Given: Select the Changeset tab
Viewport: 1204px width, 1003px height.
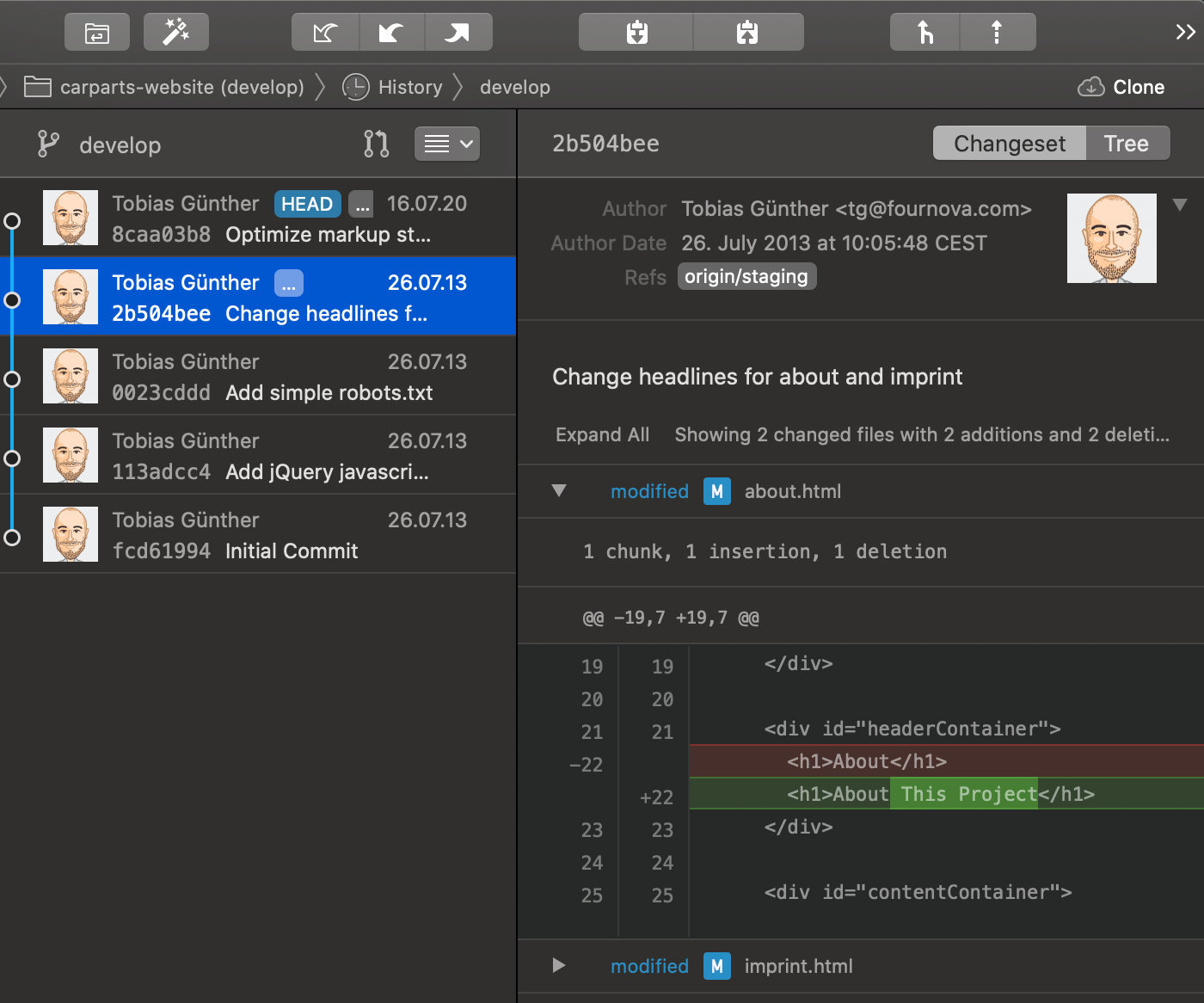Looking at the screenshot, I should [x=1009, y=143].
